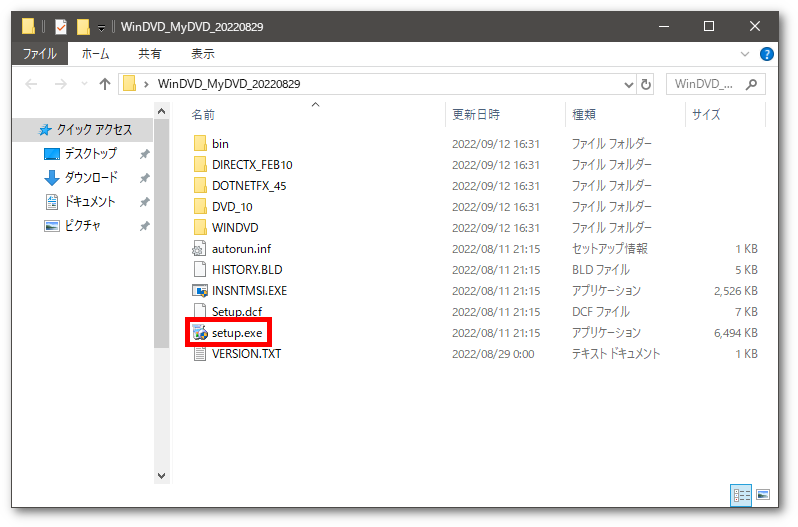
Task: Click the 2022/08/29 0:00 date cell
Action: tap(493, 354)
